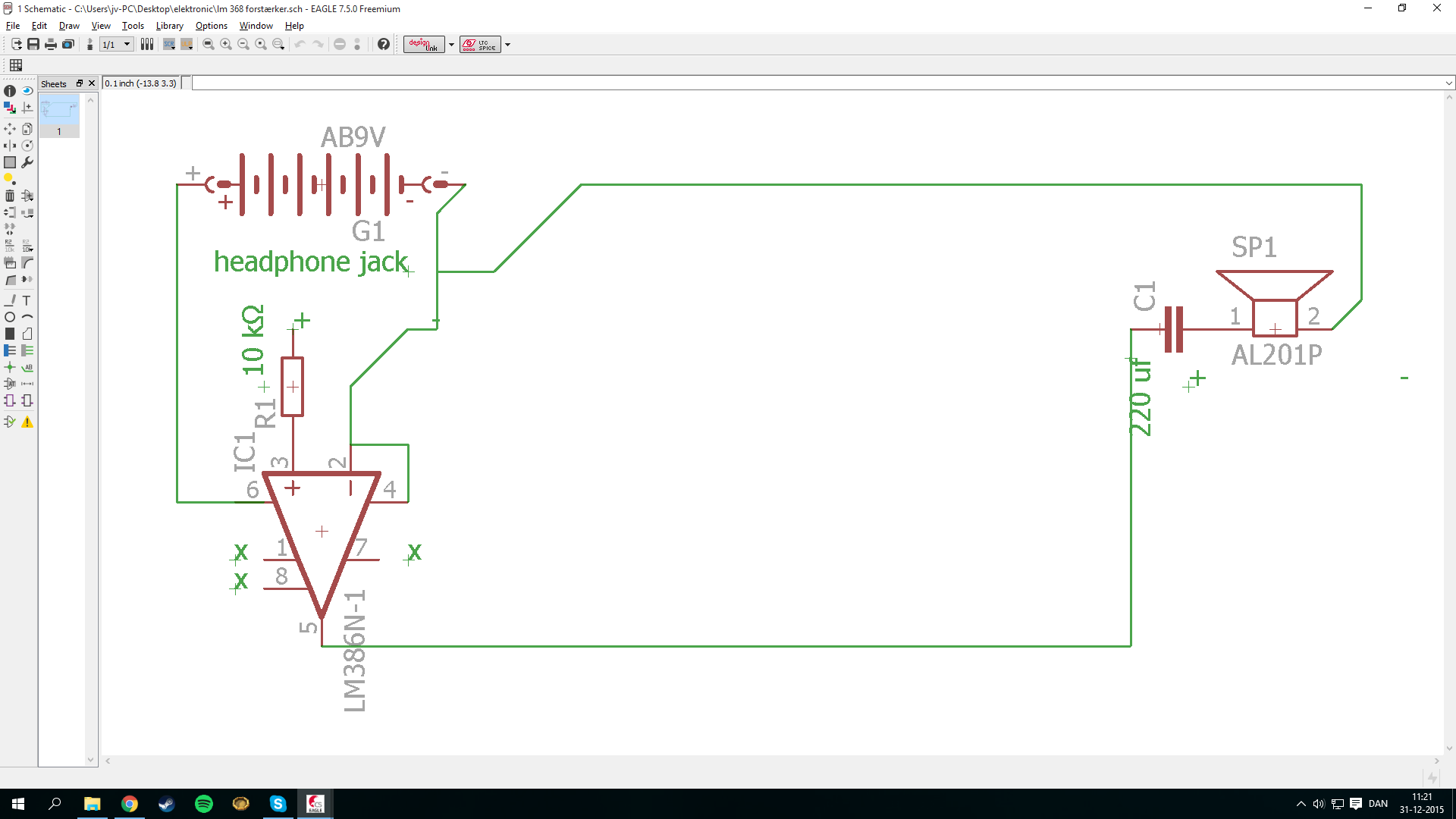Screen dimensions: 1456x819
Task: Open the Draw menu
Action: coord(69,25)
